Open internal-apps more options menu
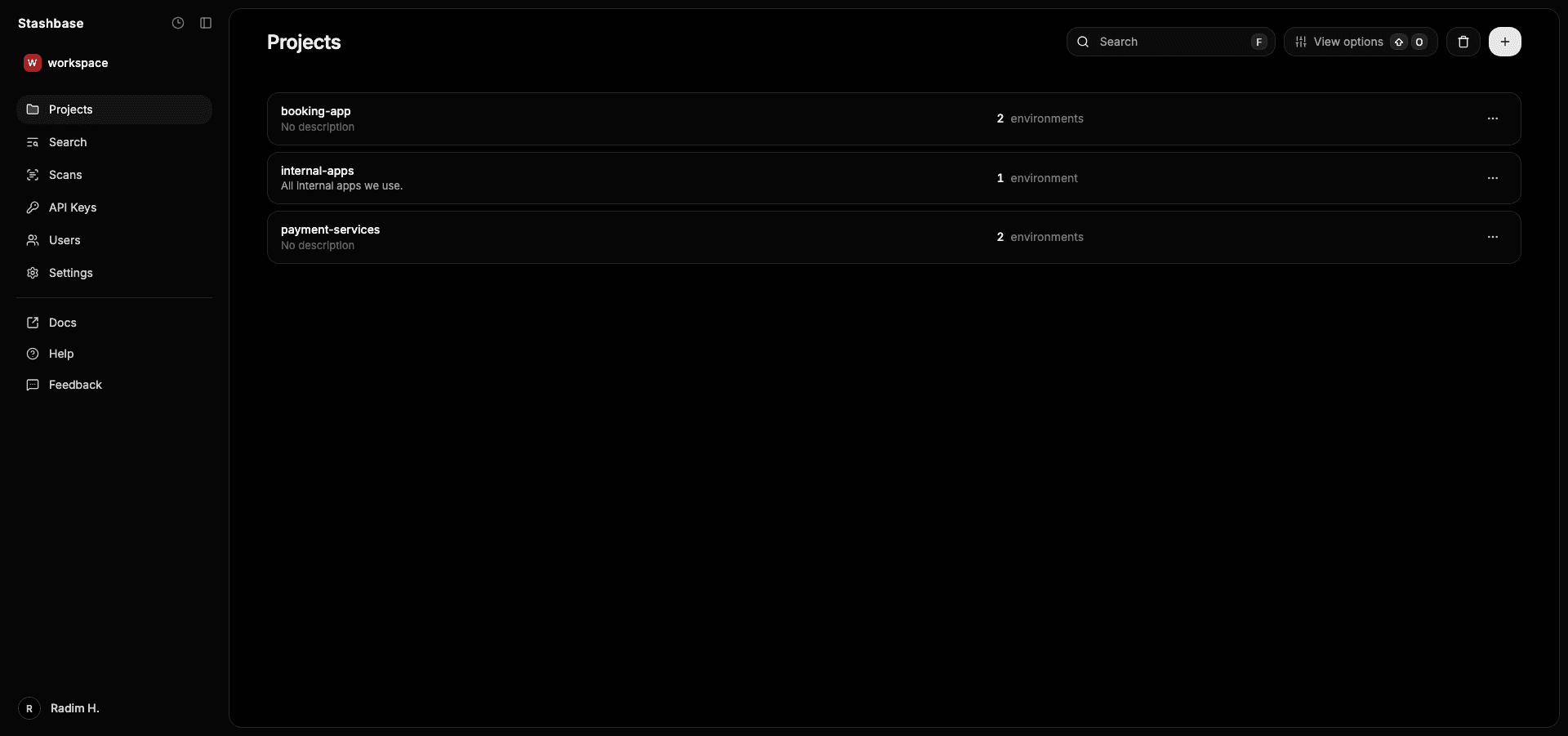The width and height of the screenshot is (1568, 736). coord(1493,178)
